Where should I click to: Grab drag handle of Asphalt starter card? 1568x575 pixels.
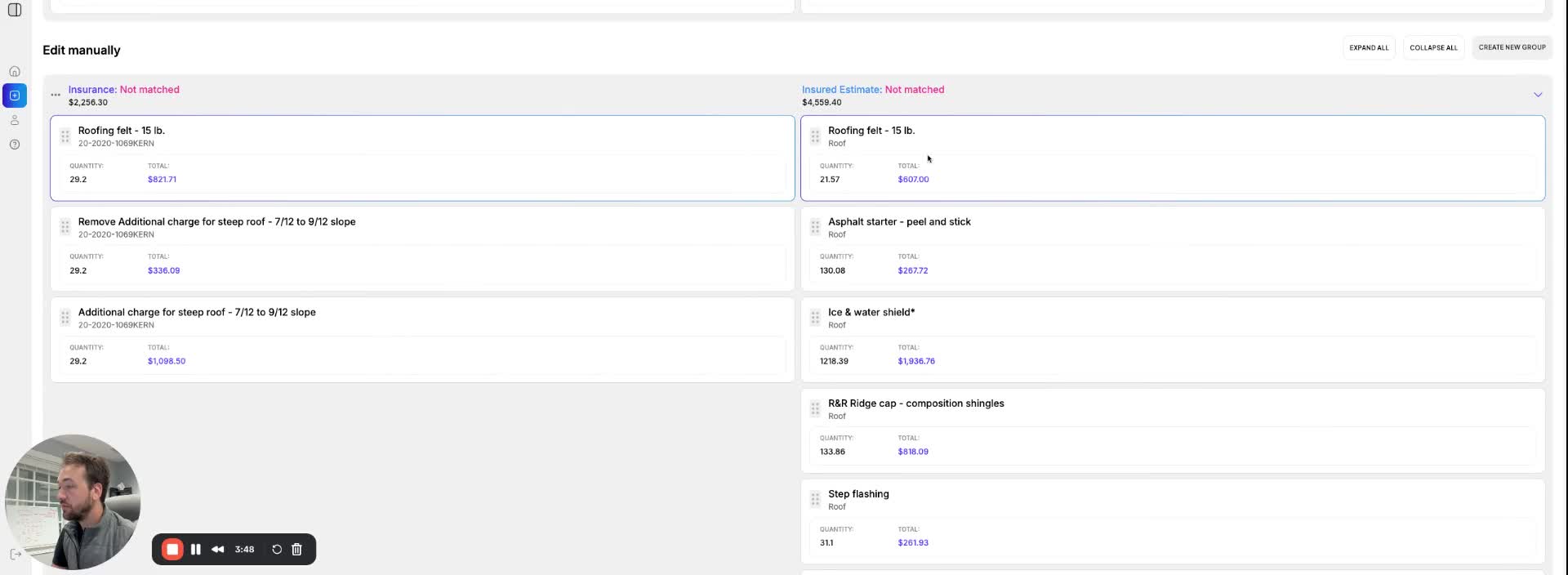pos(815,228)
